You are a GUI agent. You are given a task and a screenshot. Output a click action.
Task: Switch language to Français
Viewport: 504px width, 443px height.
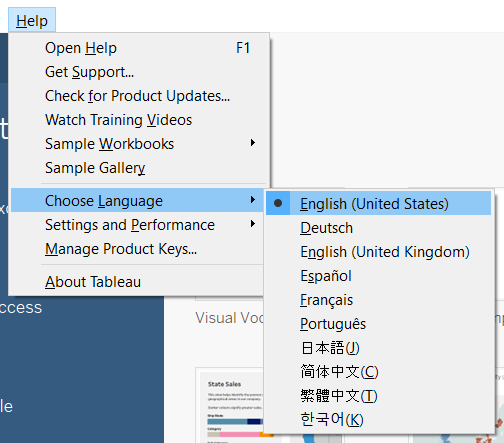(x=378, y=300)
